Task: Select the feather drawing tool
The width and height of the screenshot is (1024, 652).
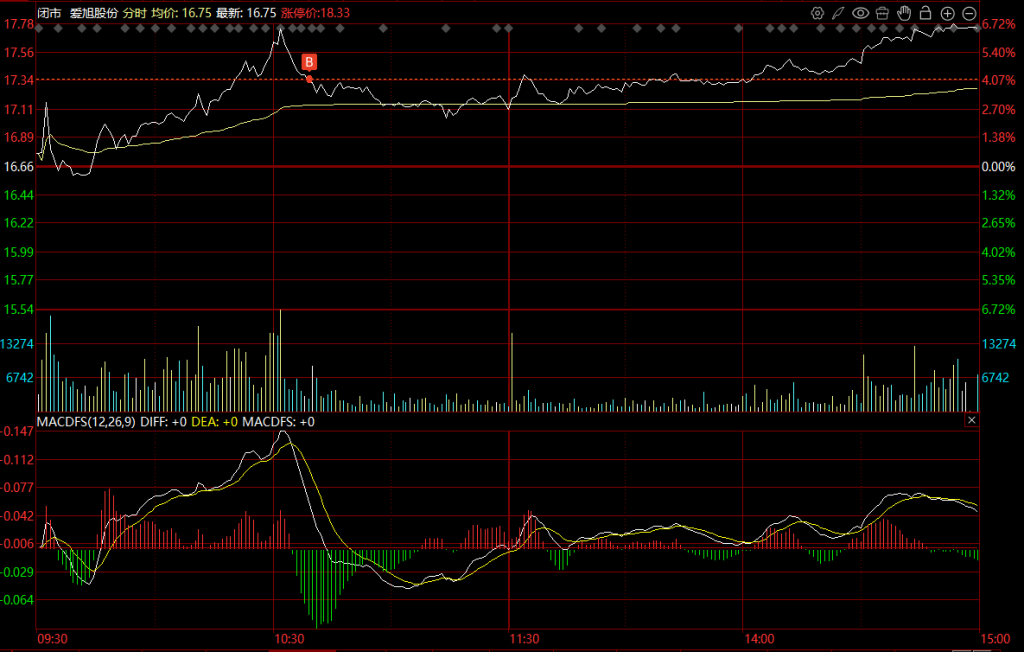Action: click(838, 13)
